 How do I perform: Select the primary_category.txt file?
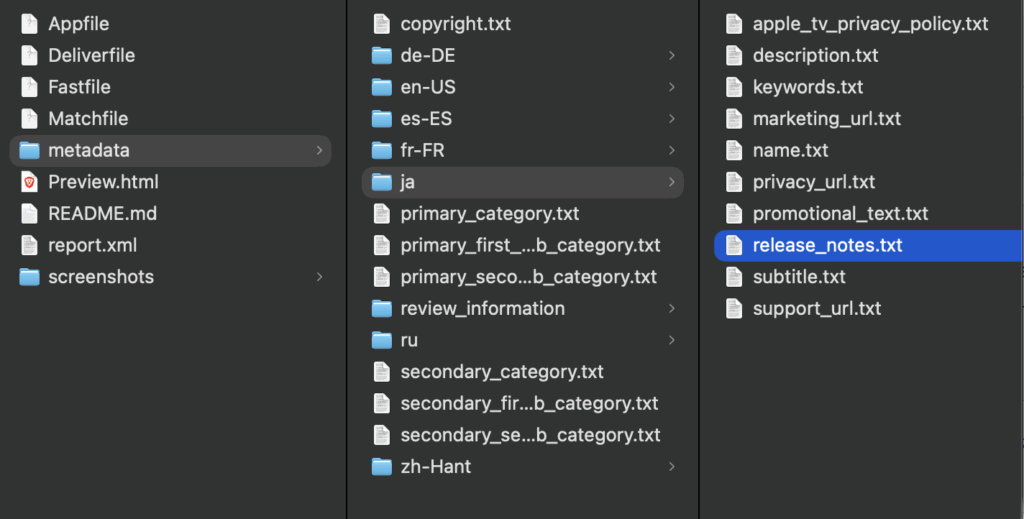[x=489, y=214]
